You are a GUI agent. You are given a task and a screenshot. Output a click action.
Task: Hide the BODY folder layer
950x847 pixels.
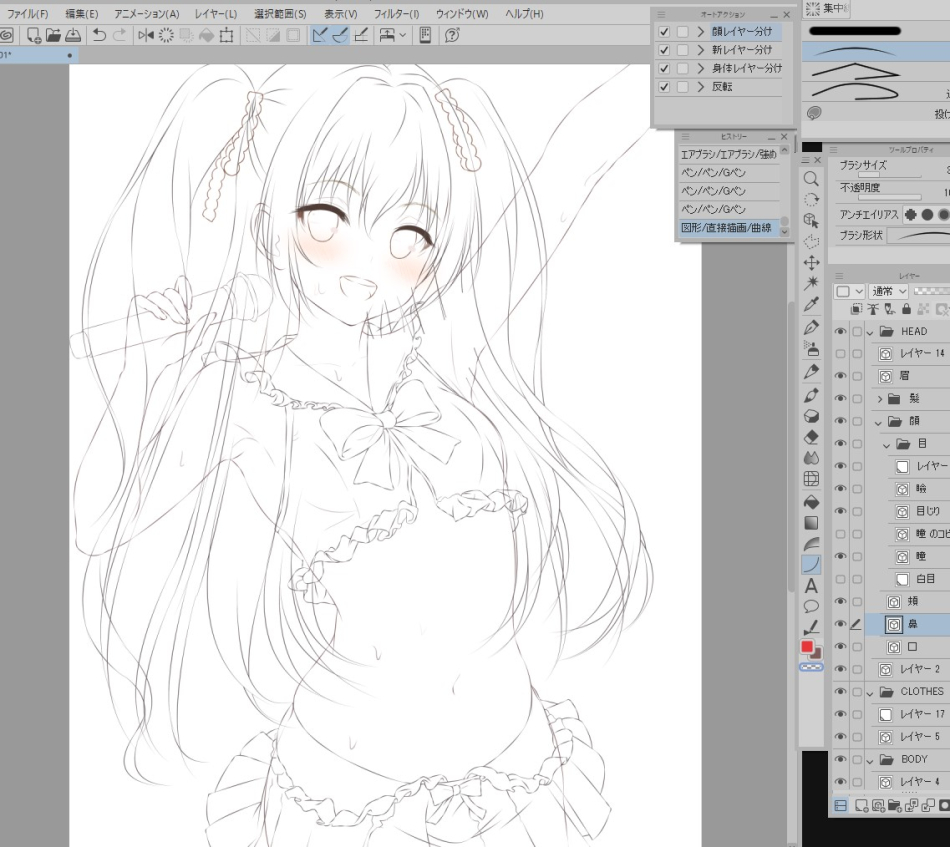coord(840,760)
